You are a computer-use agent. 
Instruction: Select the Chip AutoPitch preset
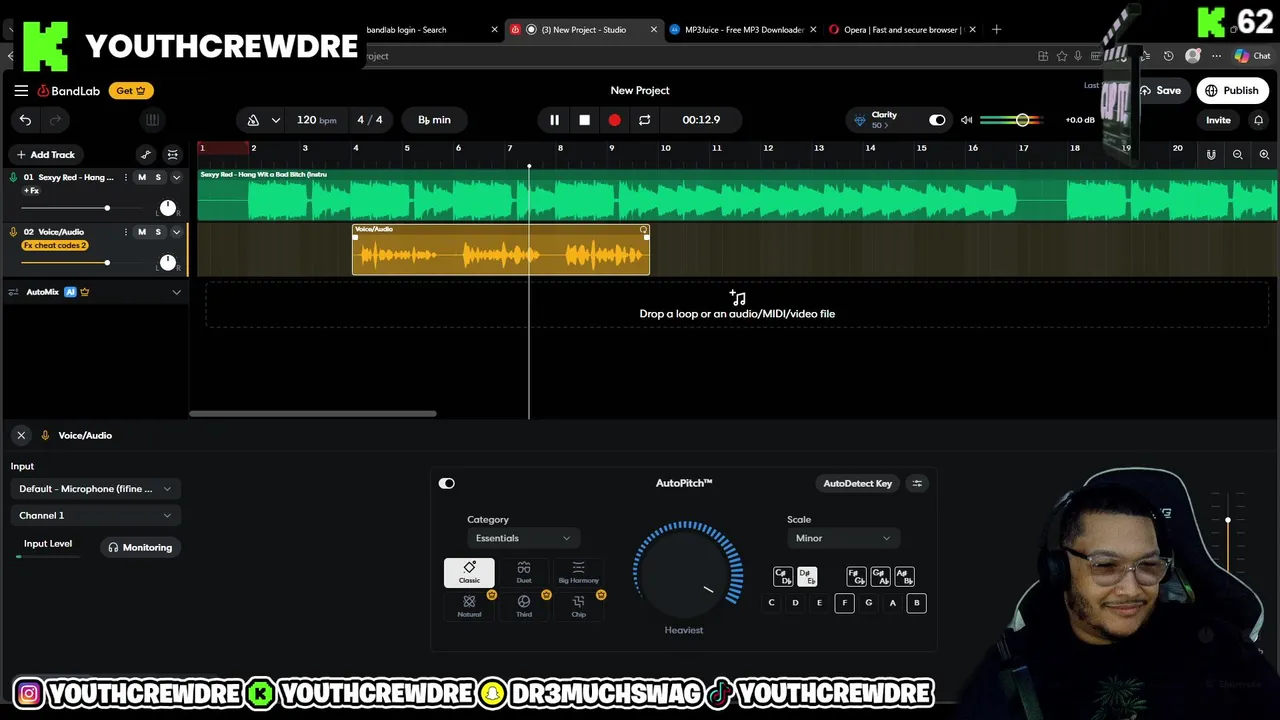pos(578,606)
